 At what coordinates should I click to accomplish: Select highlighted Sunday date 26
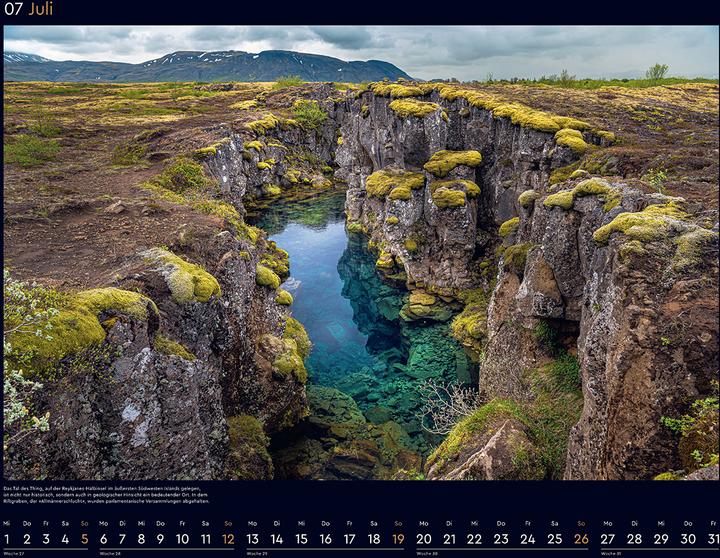pyautogui.click(x=580, y=538)
